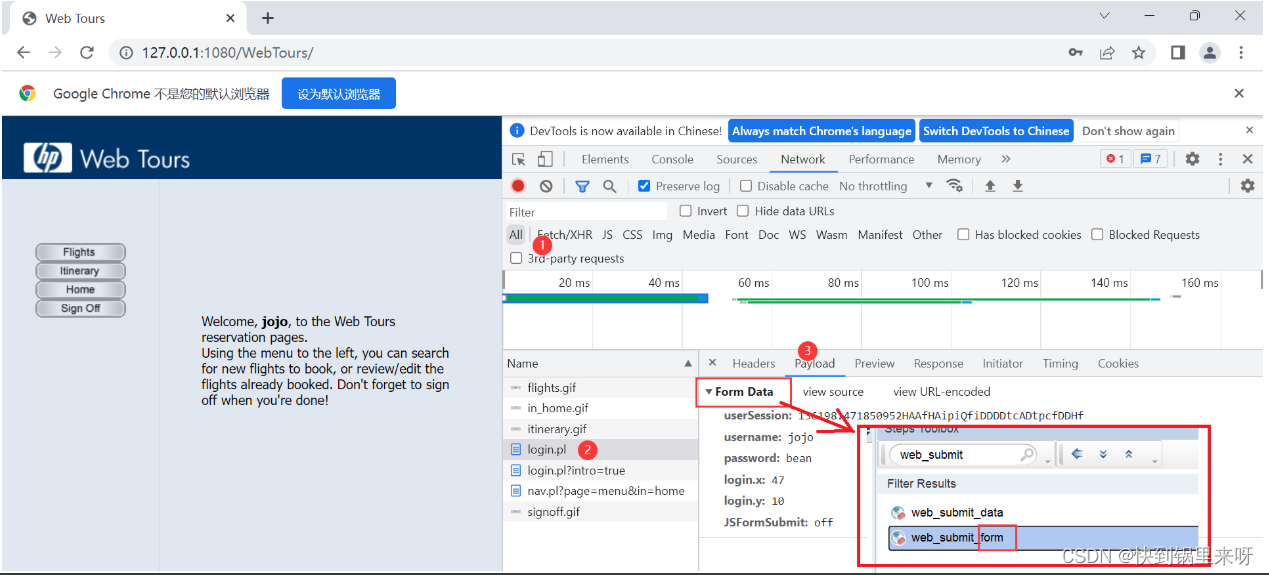Check Has blocked cookies checkbox
The width and height of the screenshot is (1269, 575).
tap(963, 235)
